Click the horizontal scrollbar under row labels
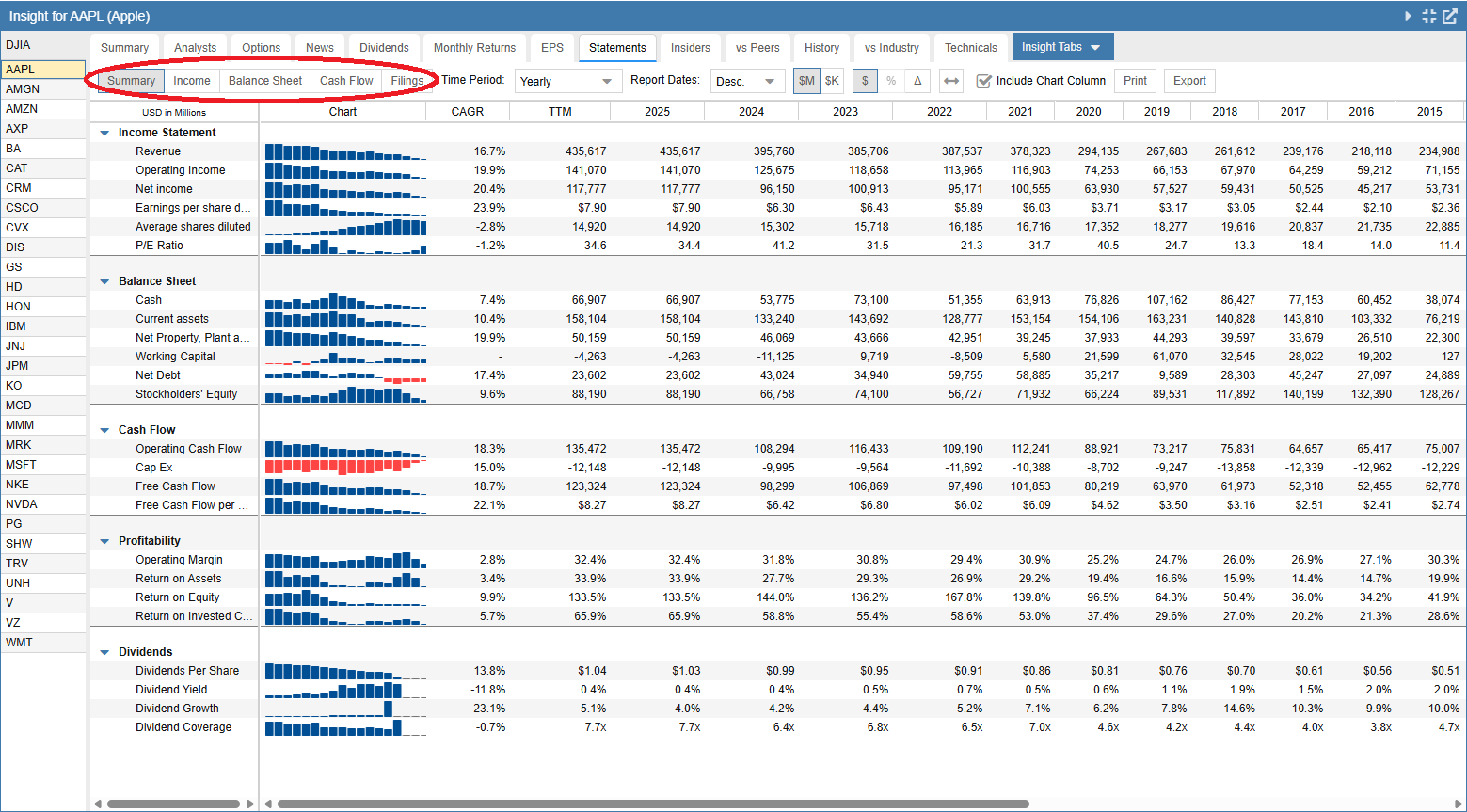 click(x=173, y=804)
